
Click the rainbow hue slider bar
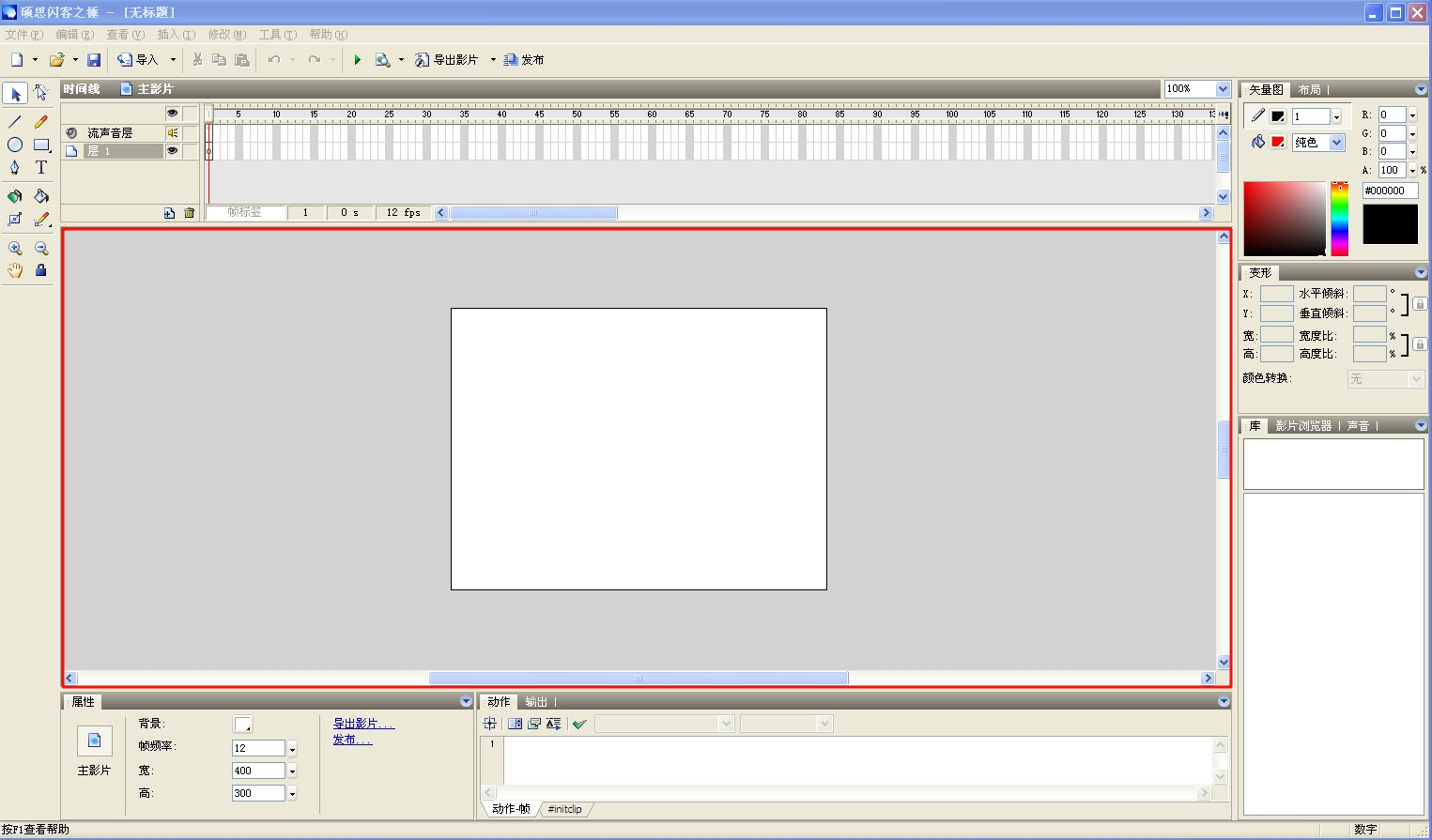tap(1340, 219)
